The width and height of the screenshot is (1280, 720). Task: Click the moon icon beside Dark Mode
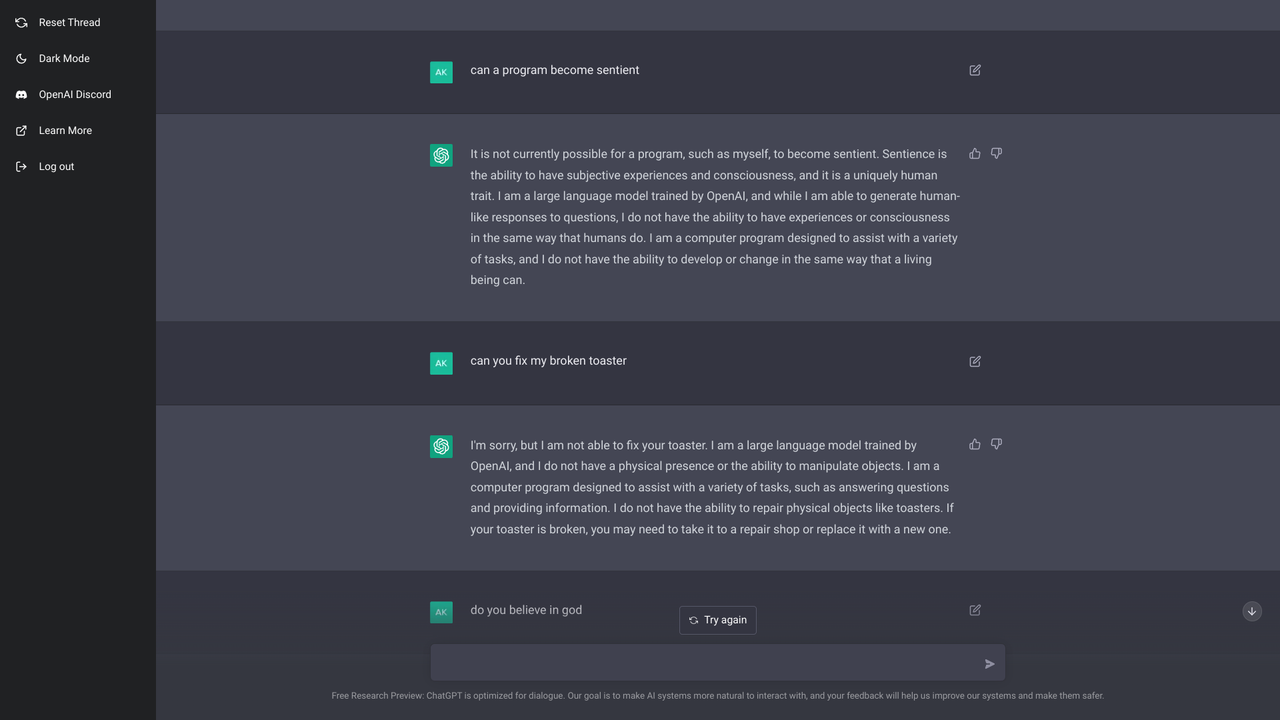point(21,58)
